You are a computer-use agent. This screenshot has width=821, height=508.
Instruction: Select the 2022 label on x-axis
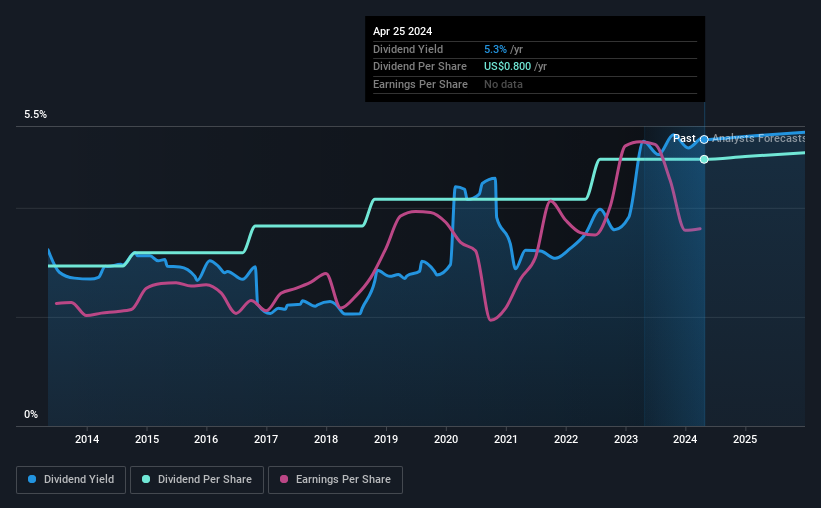click(x=566, y=439)
